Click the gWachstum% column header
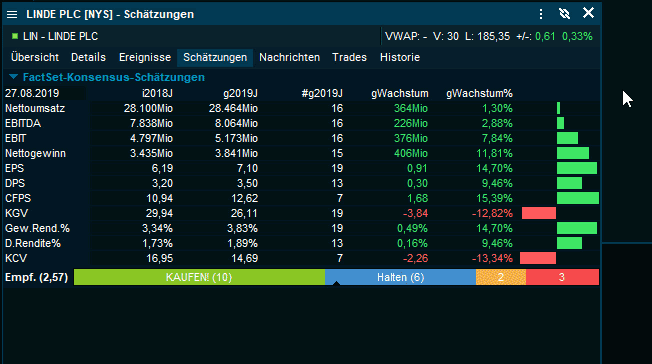The height and width of the screenshot is (364, 652). point(479,93)
